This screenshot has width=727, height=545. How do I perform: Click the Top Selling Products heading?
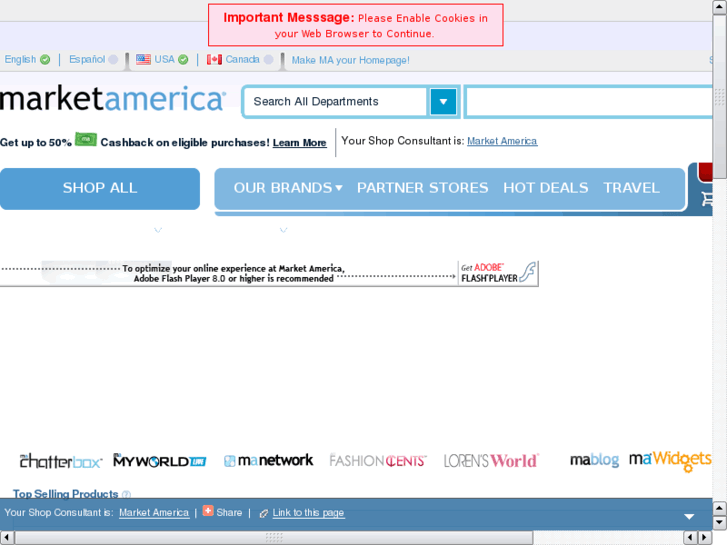point(65,494)
